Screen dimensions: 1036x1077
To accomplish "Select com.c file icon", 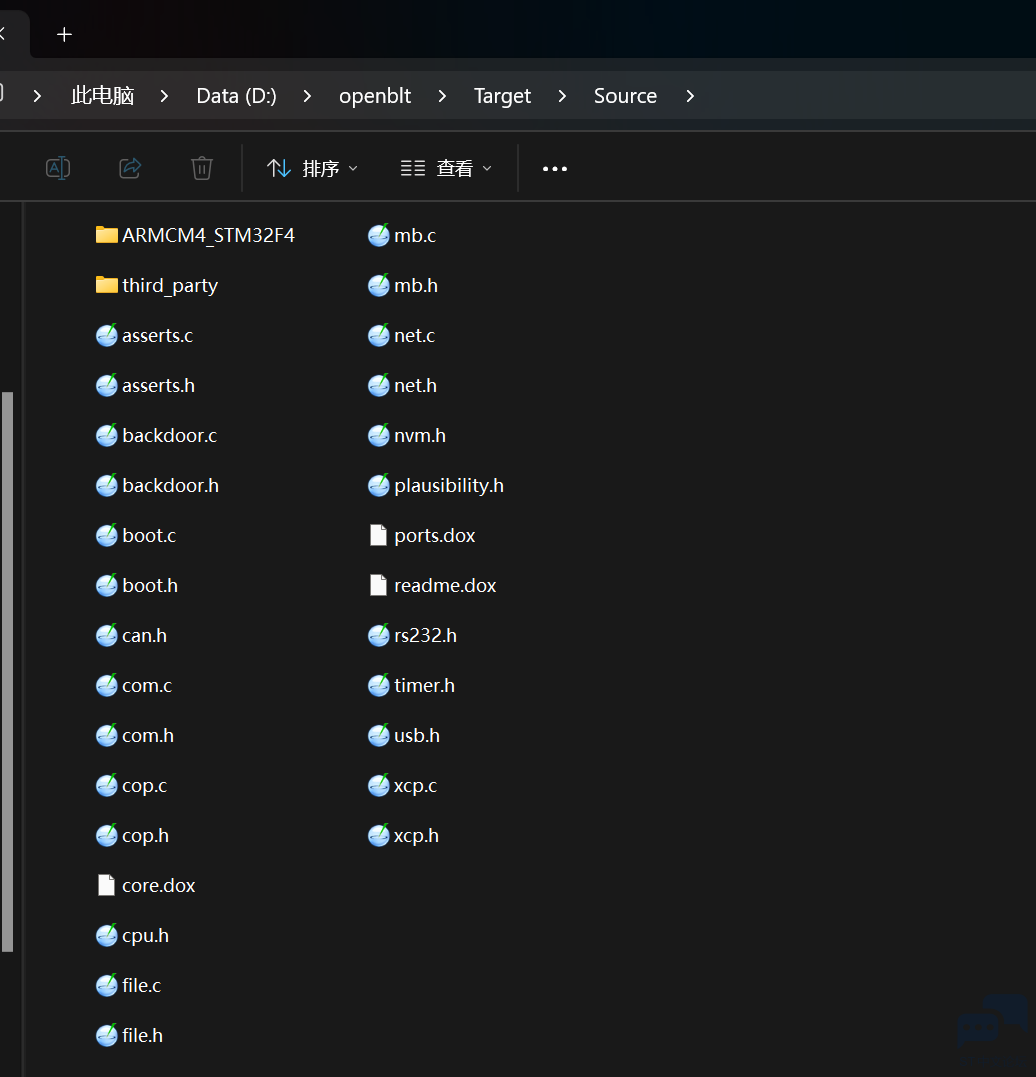I will coord(106,685).
